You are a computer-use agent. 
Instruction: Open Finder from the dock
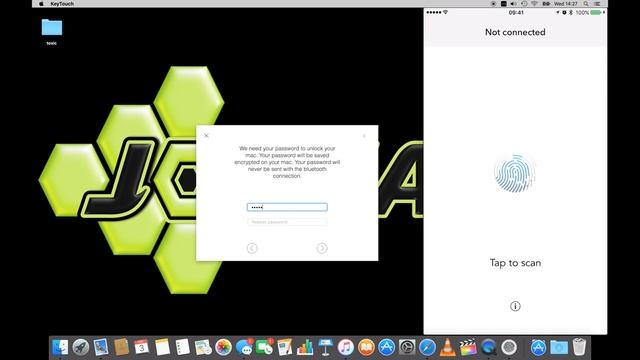60,347
